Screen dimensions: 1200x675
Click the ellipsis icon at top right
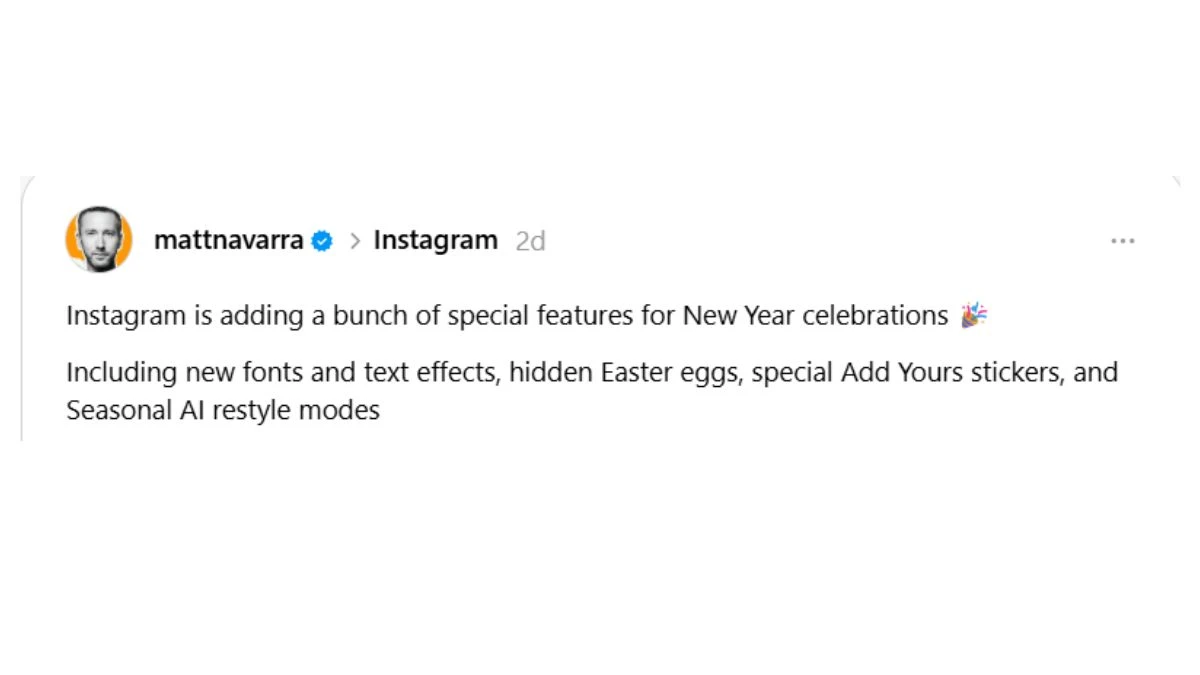1123,240
